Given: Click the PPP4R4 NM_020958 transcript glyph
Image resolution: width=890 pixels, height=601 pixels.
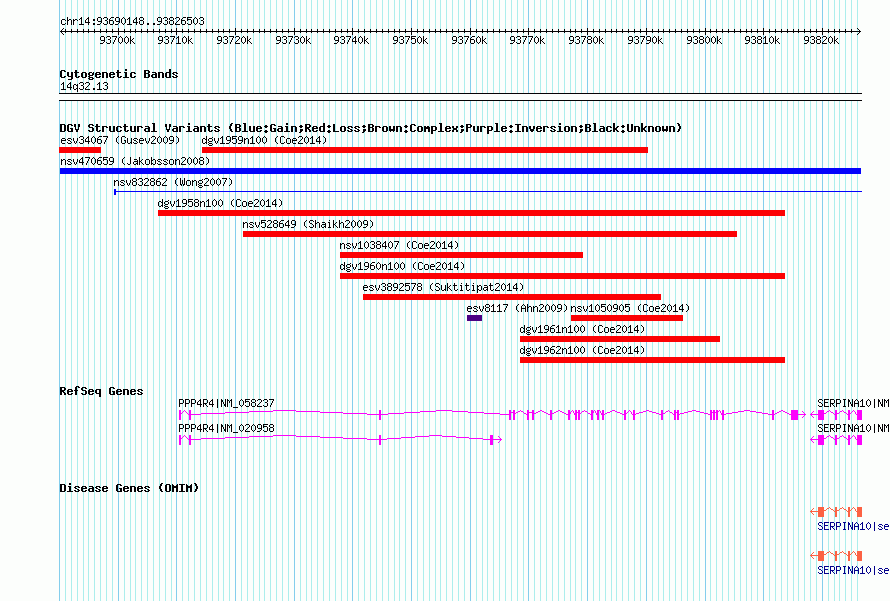Looking at the screenshot, I should (341, 440).
